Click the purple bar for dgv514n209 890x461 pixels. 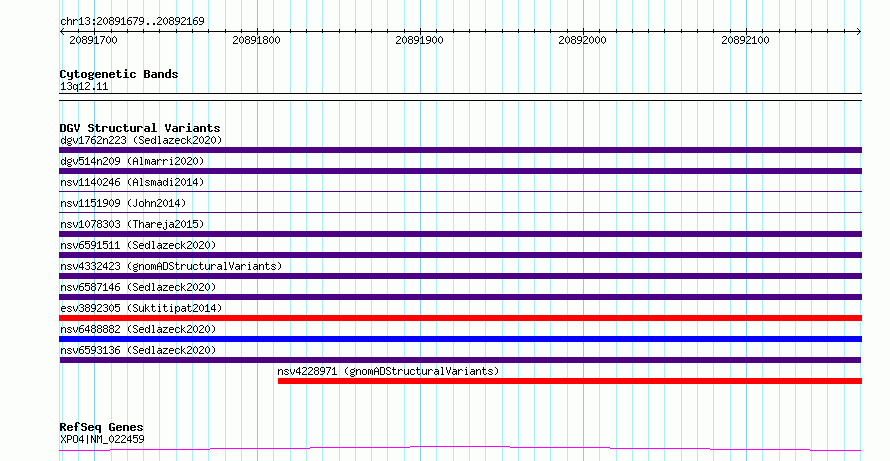460,171
